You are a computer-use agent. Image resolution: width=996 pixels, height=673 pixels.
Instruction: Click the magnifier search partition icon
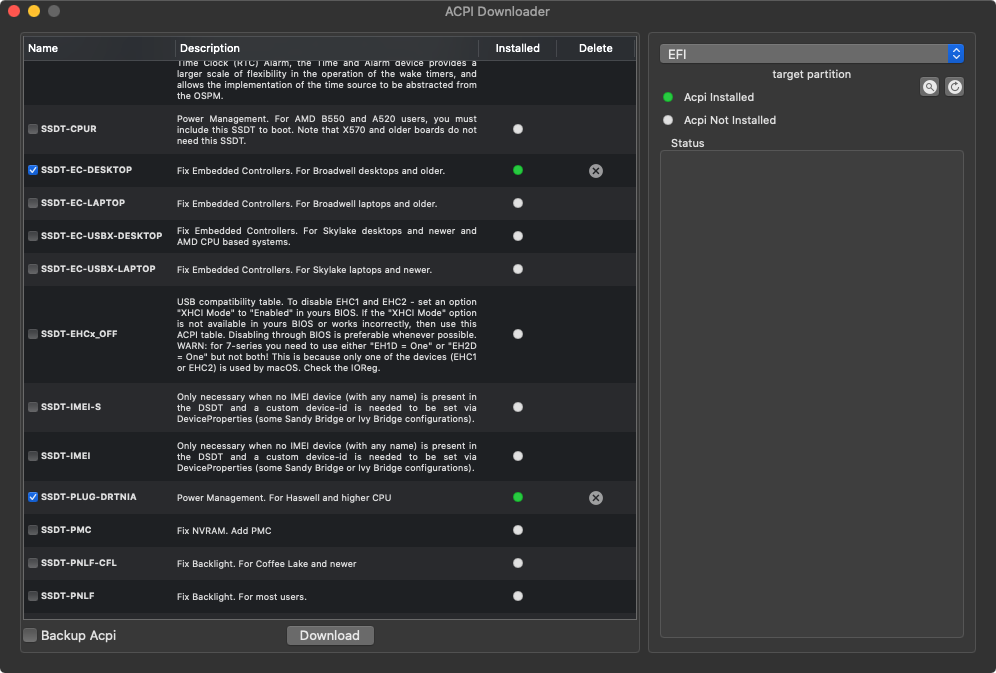[x=929, y=87]
